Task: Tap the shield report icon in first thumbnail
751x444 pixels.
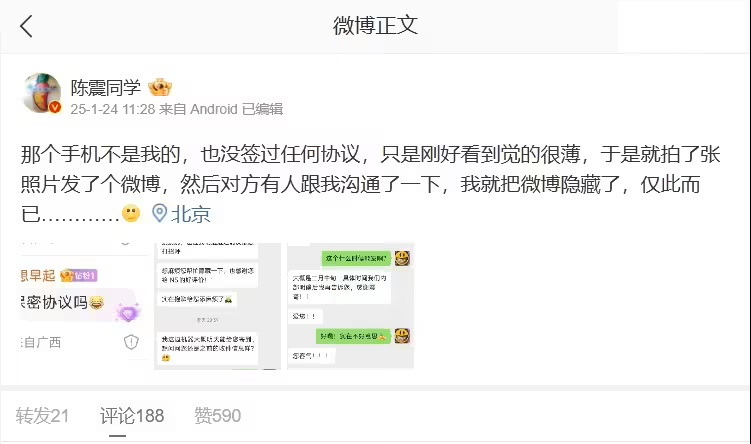Action: pos(131,342)
